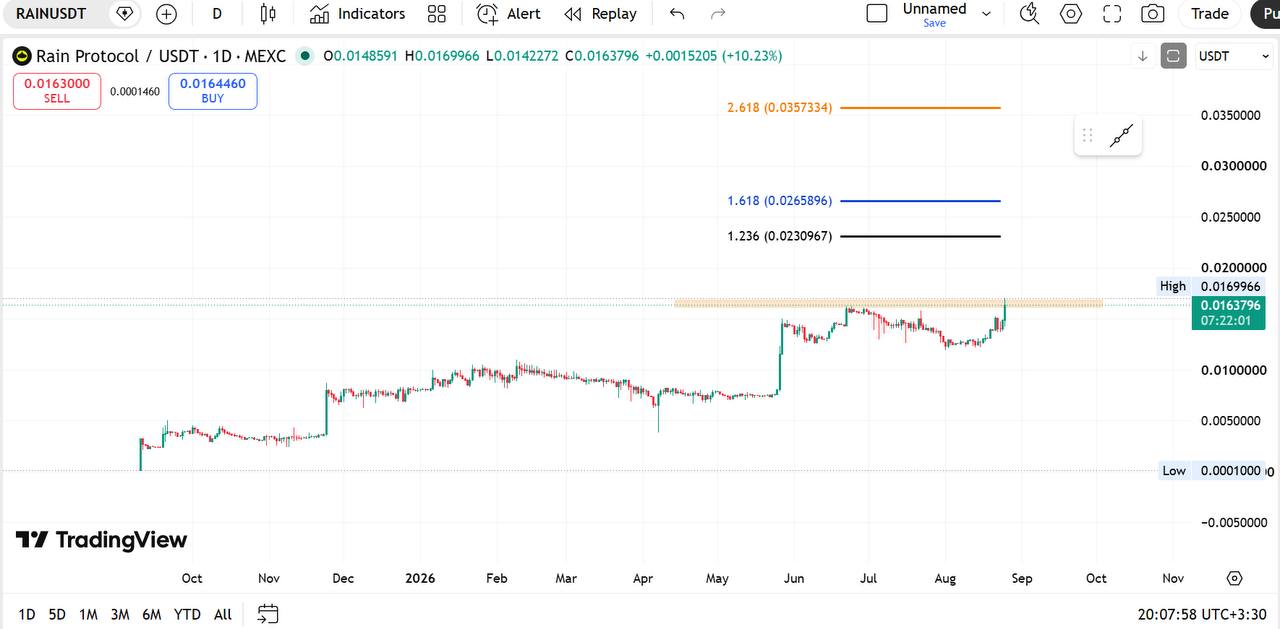Open the go-to-date calendar icon
1280x629 pixels.
coord(268,614)
